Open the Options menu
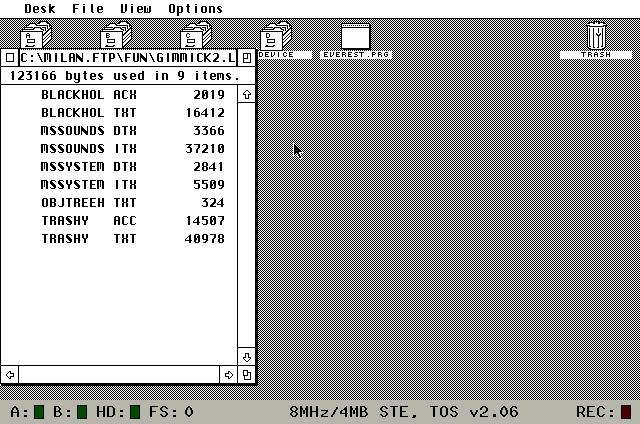The image size is (640, 424). [x=195, y=8]
